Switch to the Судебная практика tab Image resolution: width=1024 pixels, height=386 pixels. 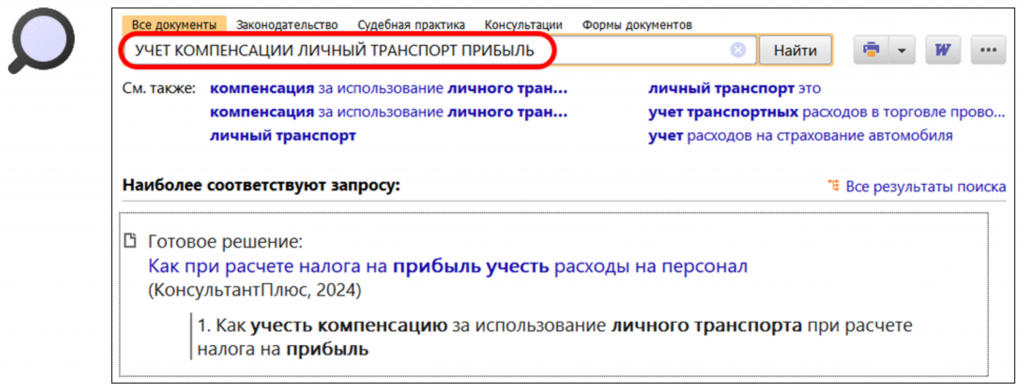pyautogui.click(x=411, y=25)
